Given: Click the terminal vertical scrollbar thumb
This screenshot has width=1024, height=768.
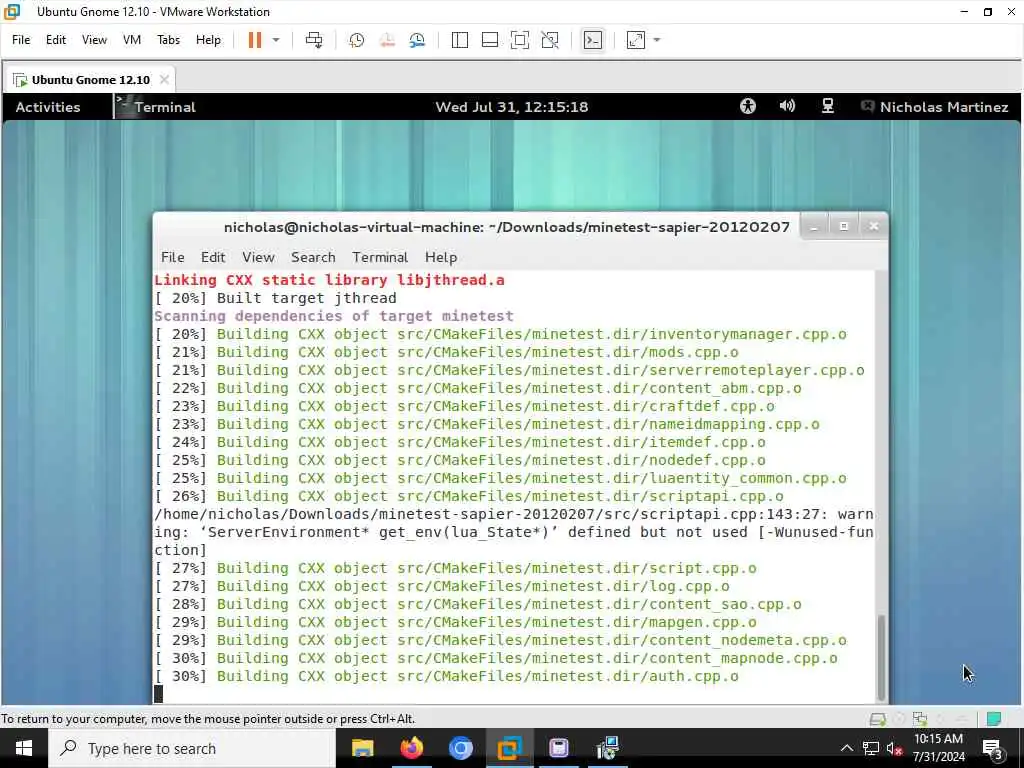Looking at the screenshot, I should [x=882, y=658].
